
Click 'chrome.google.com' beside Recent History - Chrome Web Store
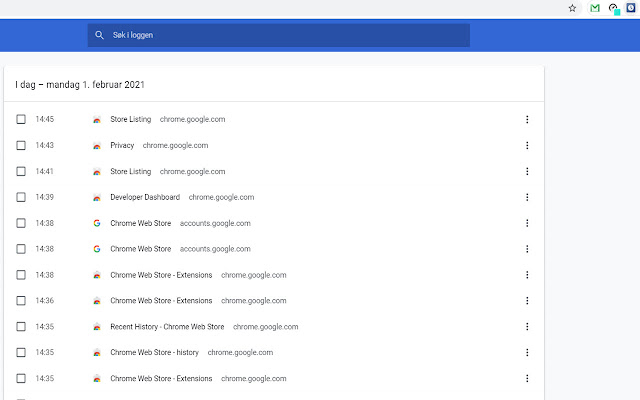(265, 327)
